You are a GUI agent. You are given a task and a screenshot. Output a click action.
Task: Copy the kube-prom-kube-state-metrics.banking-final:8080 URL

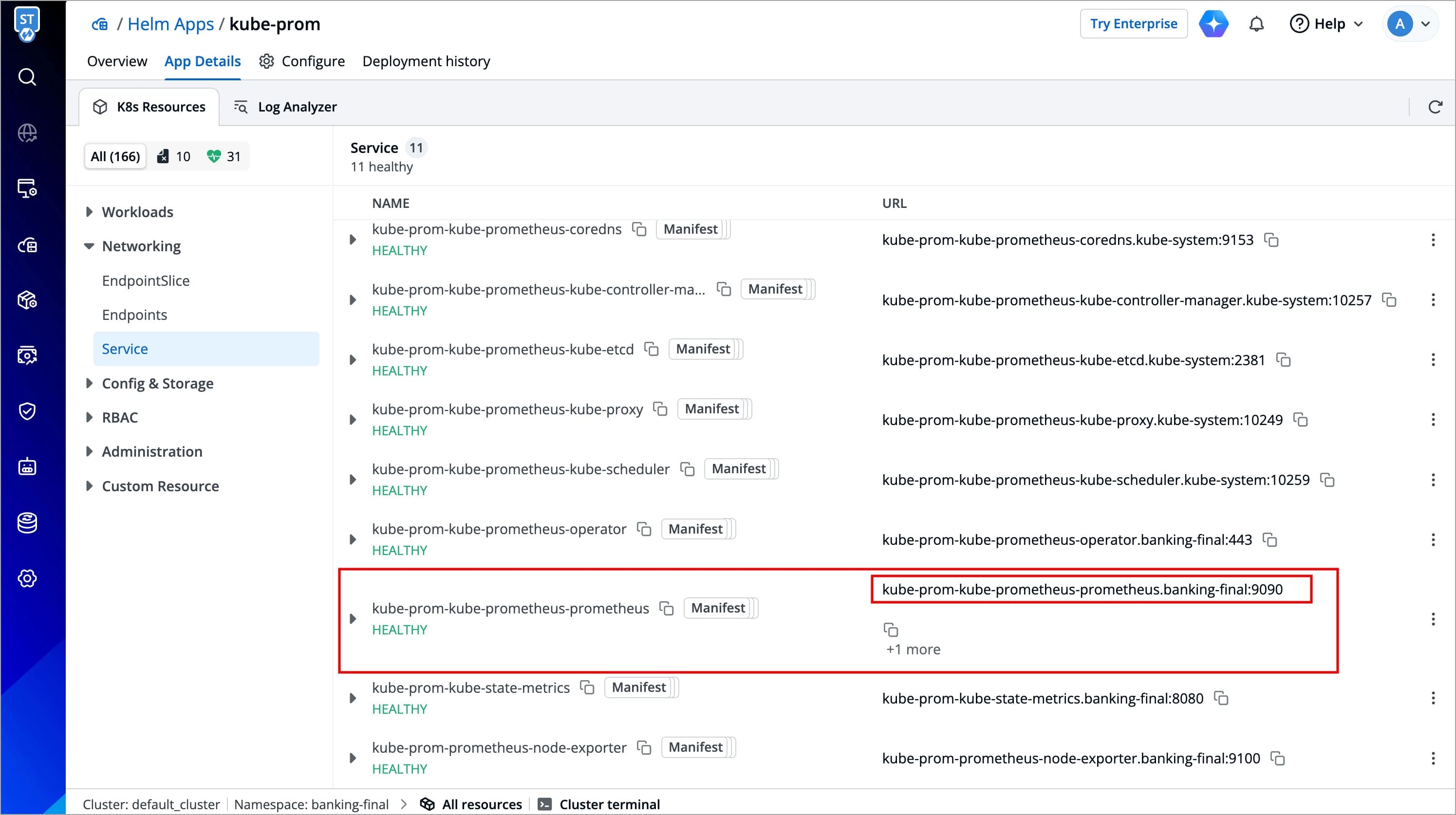[1221, 699]
